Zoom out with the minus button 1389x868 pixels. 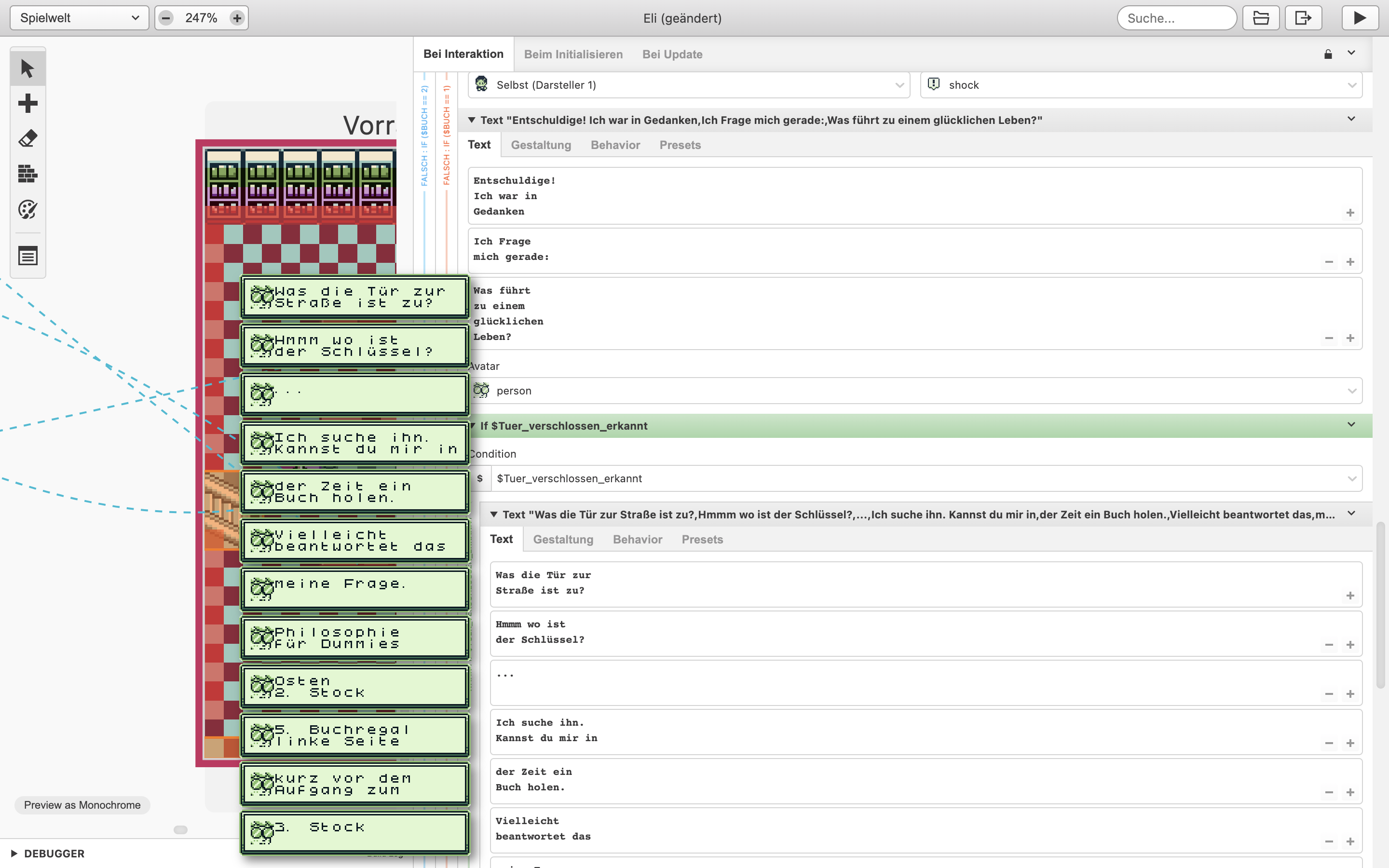(166, 18)
